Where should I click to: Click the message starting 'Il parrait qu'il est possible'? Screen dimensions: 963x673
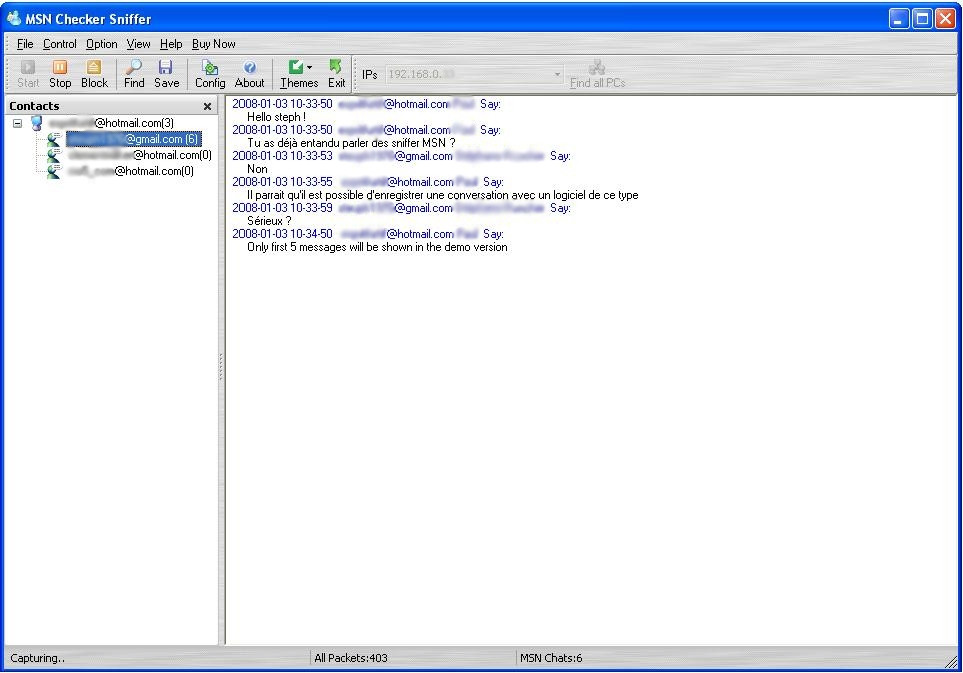[x=443, y=195]
